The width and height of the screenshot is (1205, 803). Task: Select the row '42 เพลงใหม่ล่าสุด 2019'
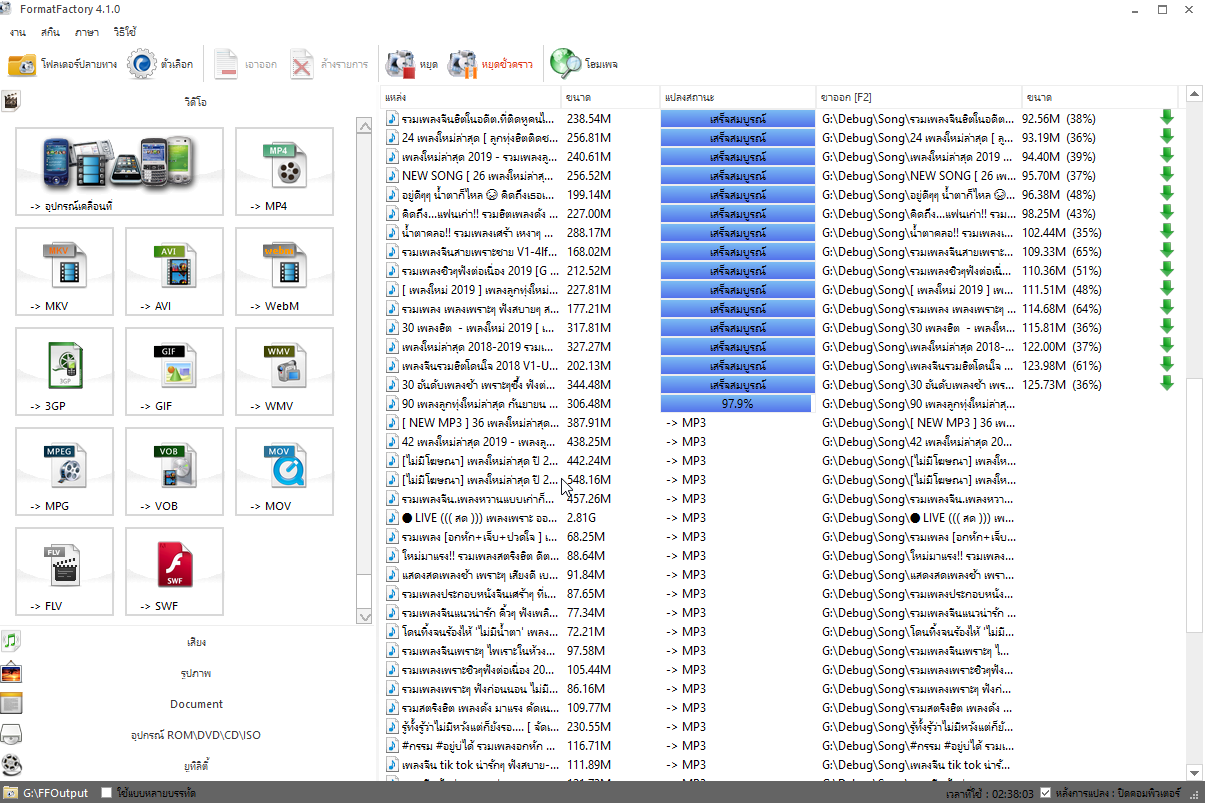point(780,441)
